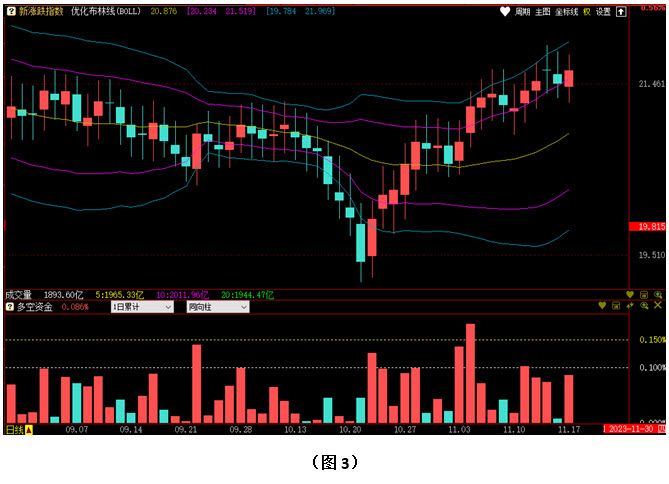Open the 同向柱 dropdown
Image resolution: width=669 pixels, height=484 pixels.
pyautogui.click(x=218, y=307)
